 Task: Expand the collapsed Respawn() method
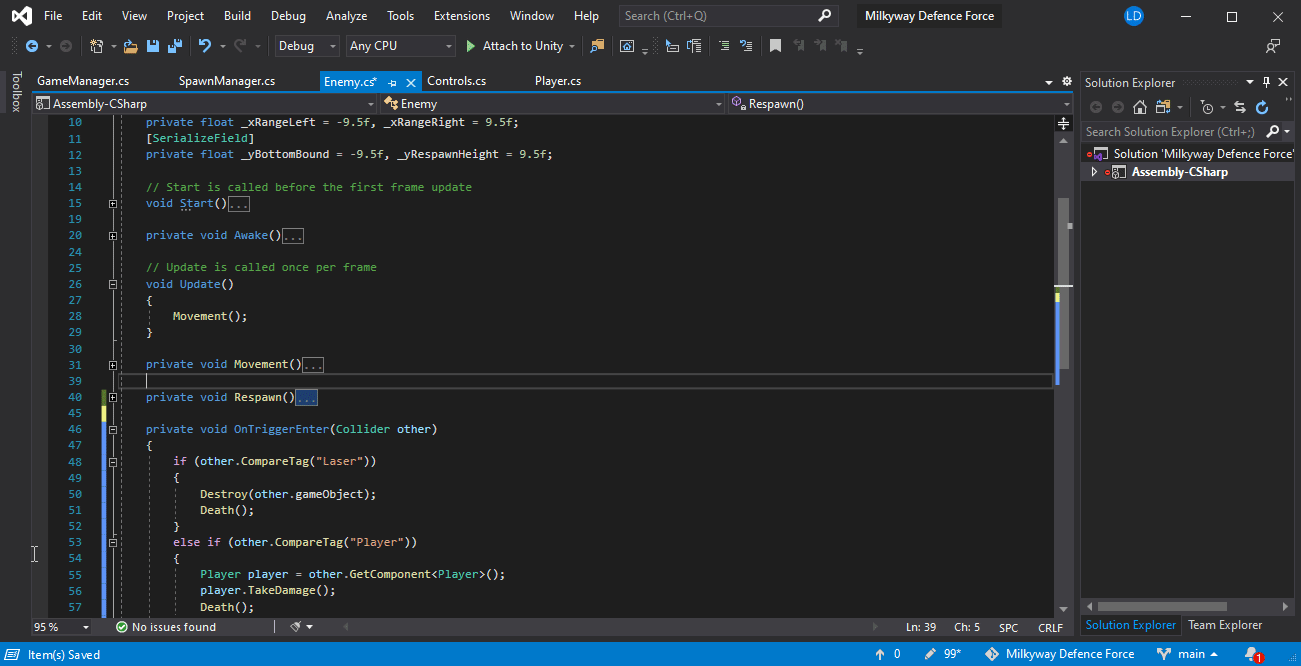coord(113,397)
